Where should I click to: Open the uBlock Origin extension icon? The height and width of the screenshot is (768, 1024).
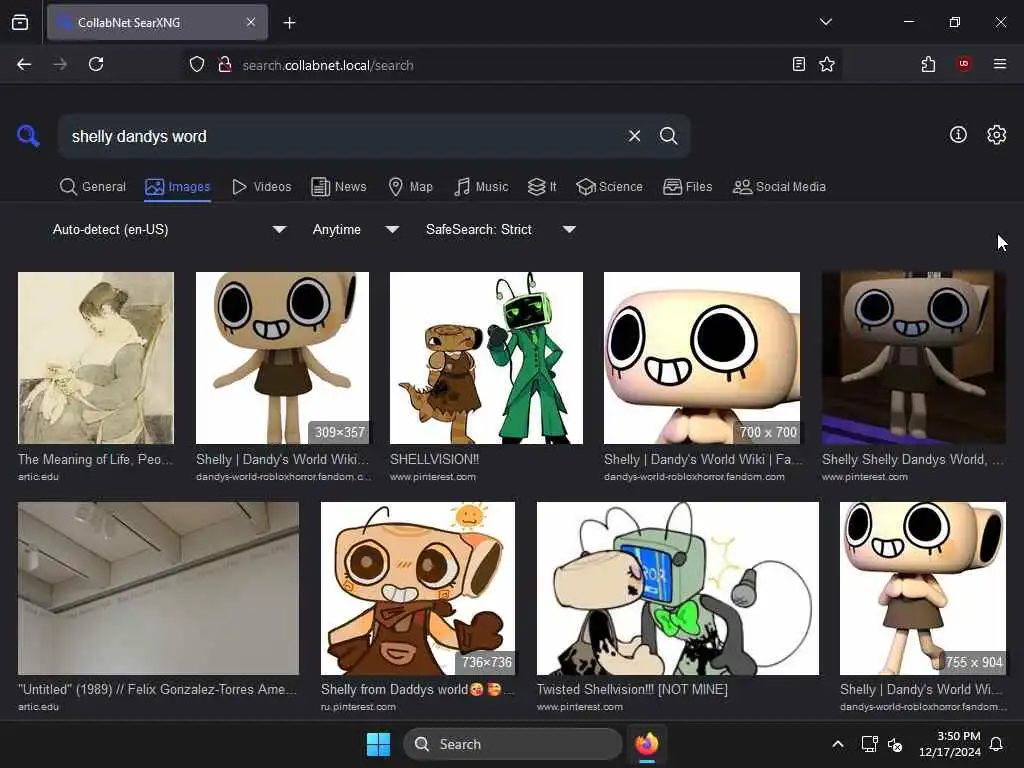(x=964, y=64)
